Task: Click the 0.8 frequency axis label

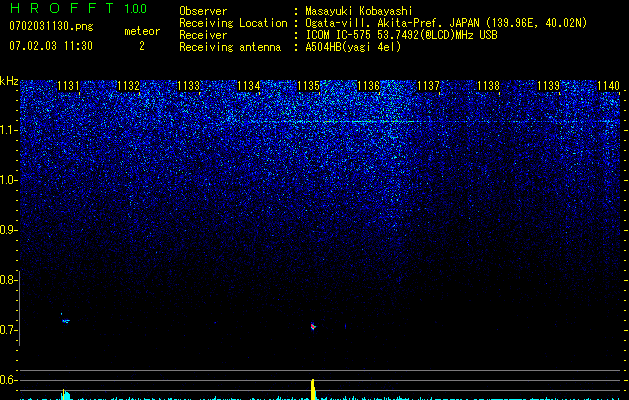Action: 7,280
